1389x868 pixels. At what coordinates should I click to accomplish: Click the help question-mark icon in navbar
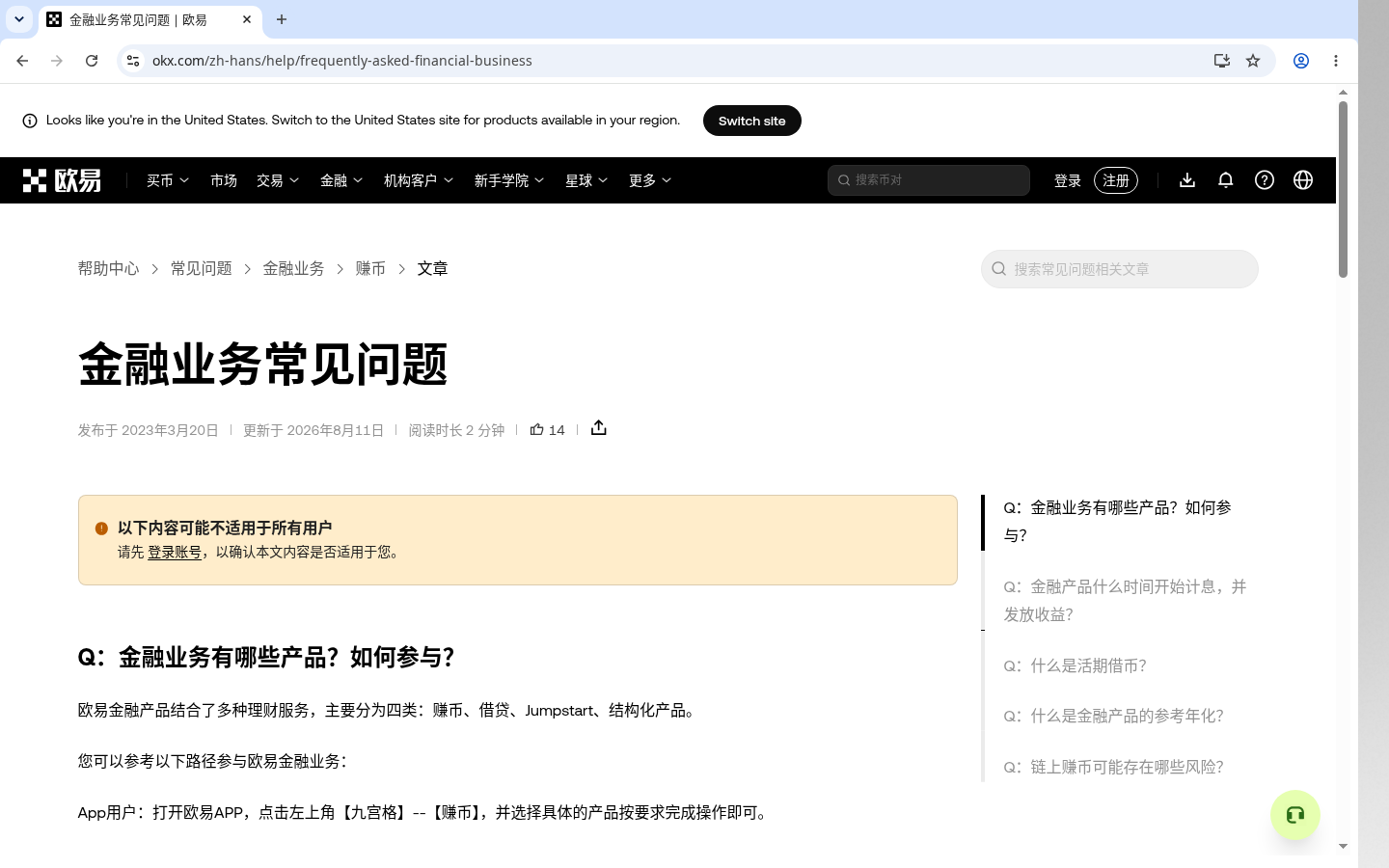[1265, 180]
